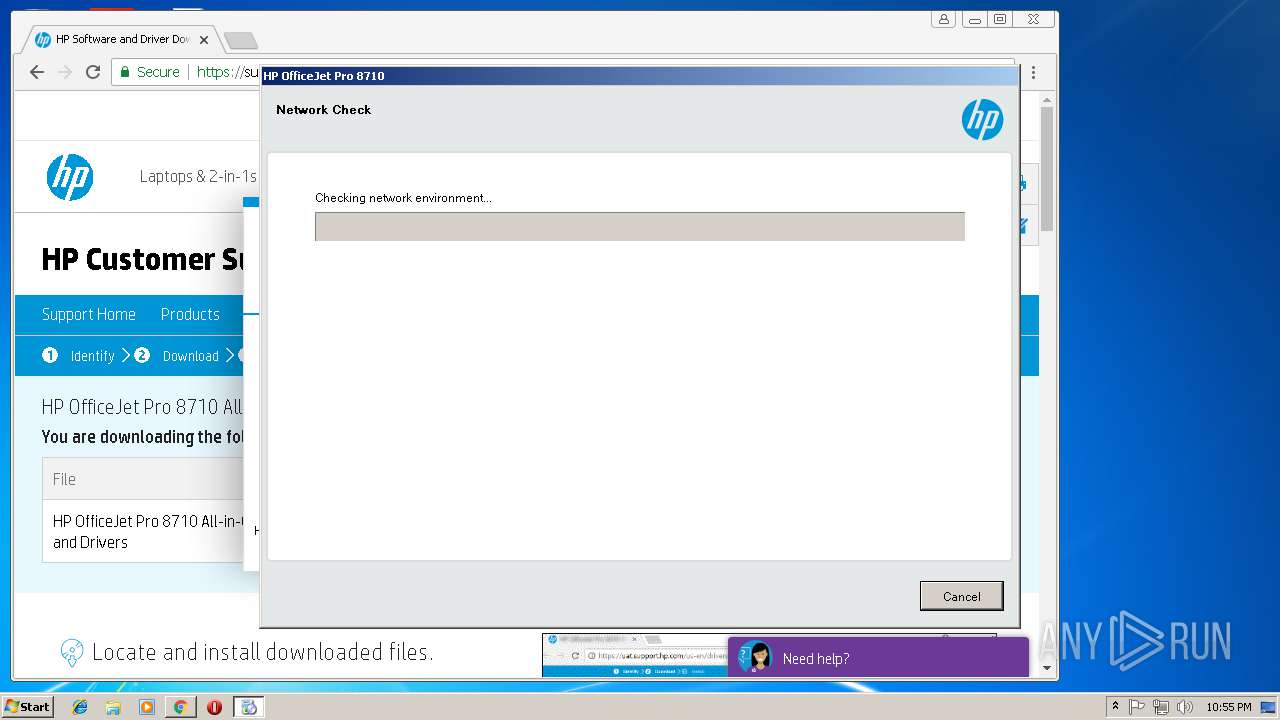
Task: Launch Internet Explorer from taskbar
Action: click(80, 707)
